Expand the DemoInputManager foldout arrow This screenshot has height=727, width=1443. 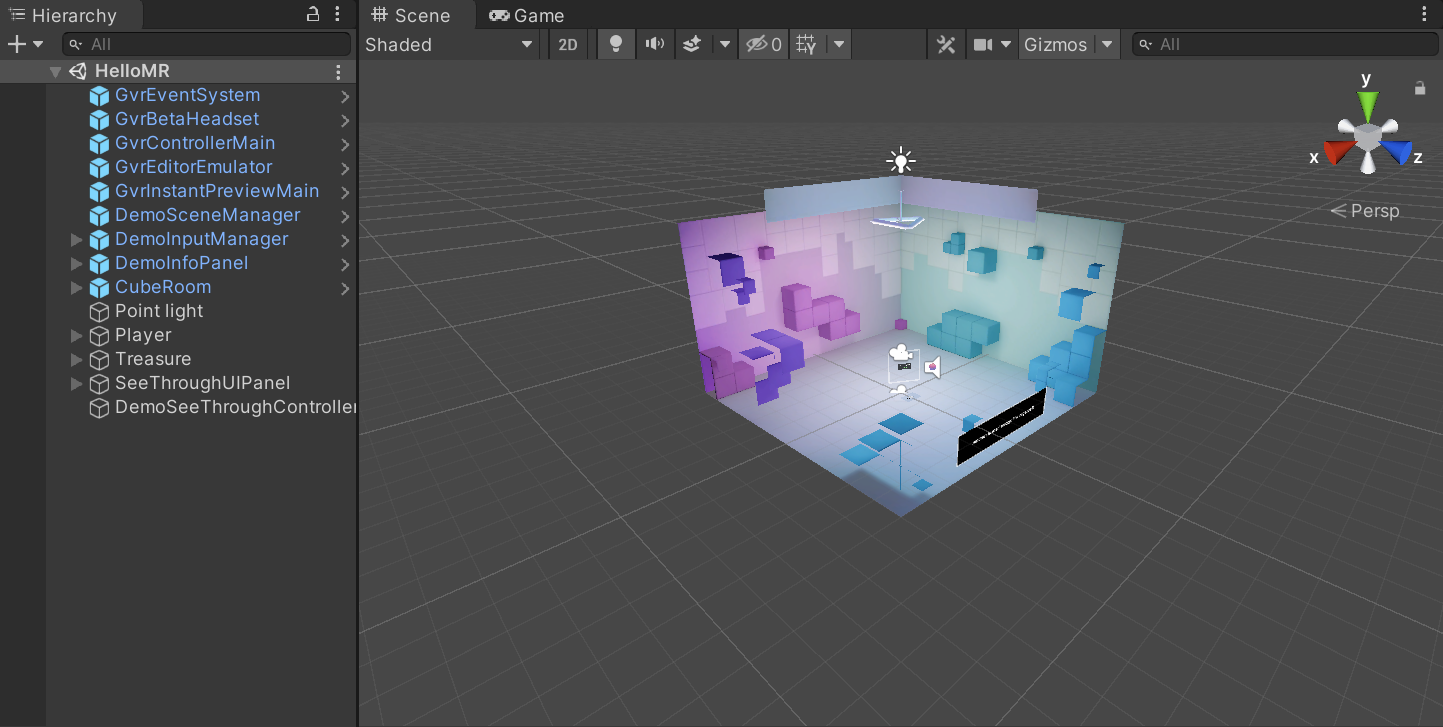76,240
